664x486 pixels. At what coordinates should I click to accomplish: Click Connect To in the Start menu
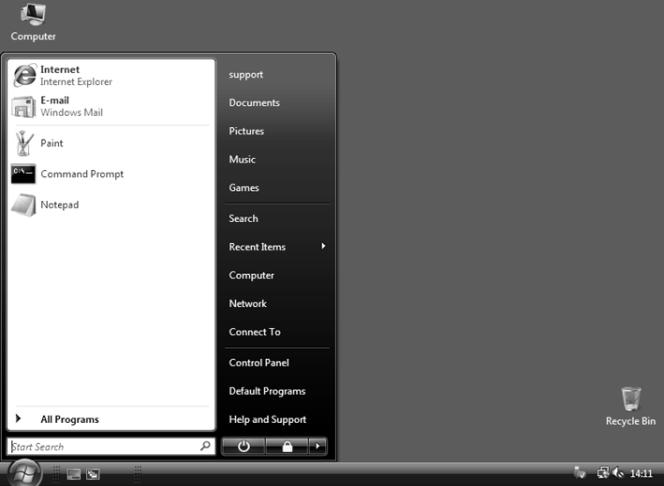(255, 332)
